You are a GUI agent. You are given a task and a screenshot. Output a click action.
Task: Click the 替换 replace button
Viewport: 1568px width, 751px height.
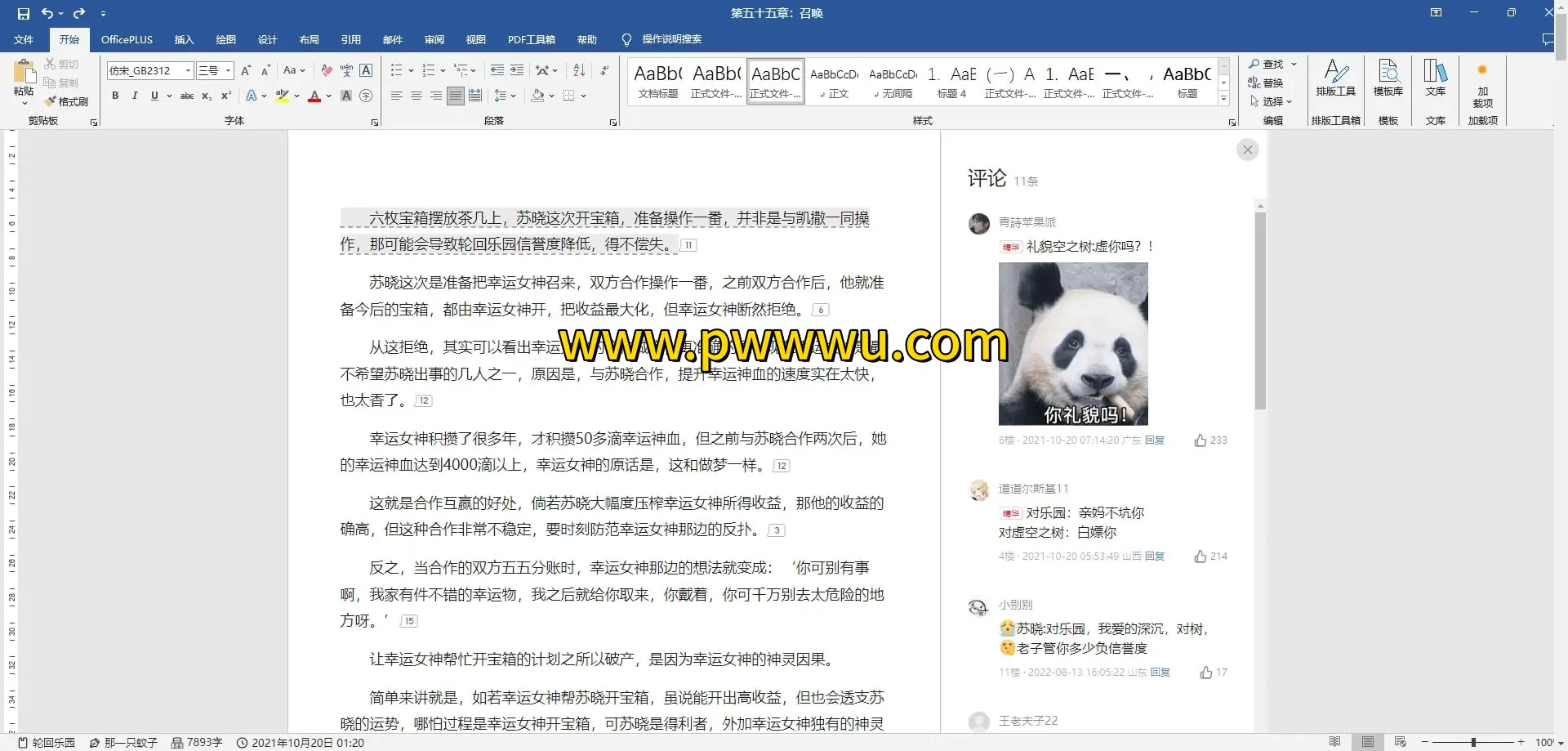point(1266,83)
